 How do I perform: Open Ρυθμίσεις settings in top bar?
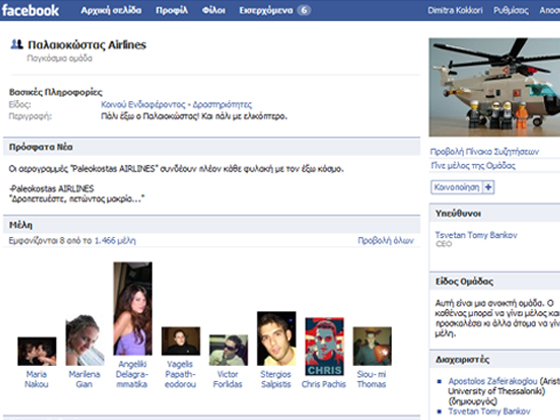tap(511, 10)
